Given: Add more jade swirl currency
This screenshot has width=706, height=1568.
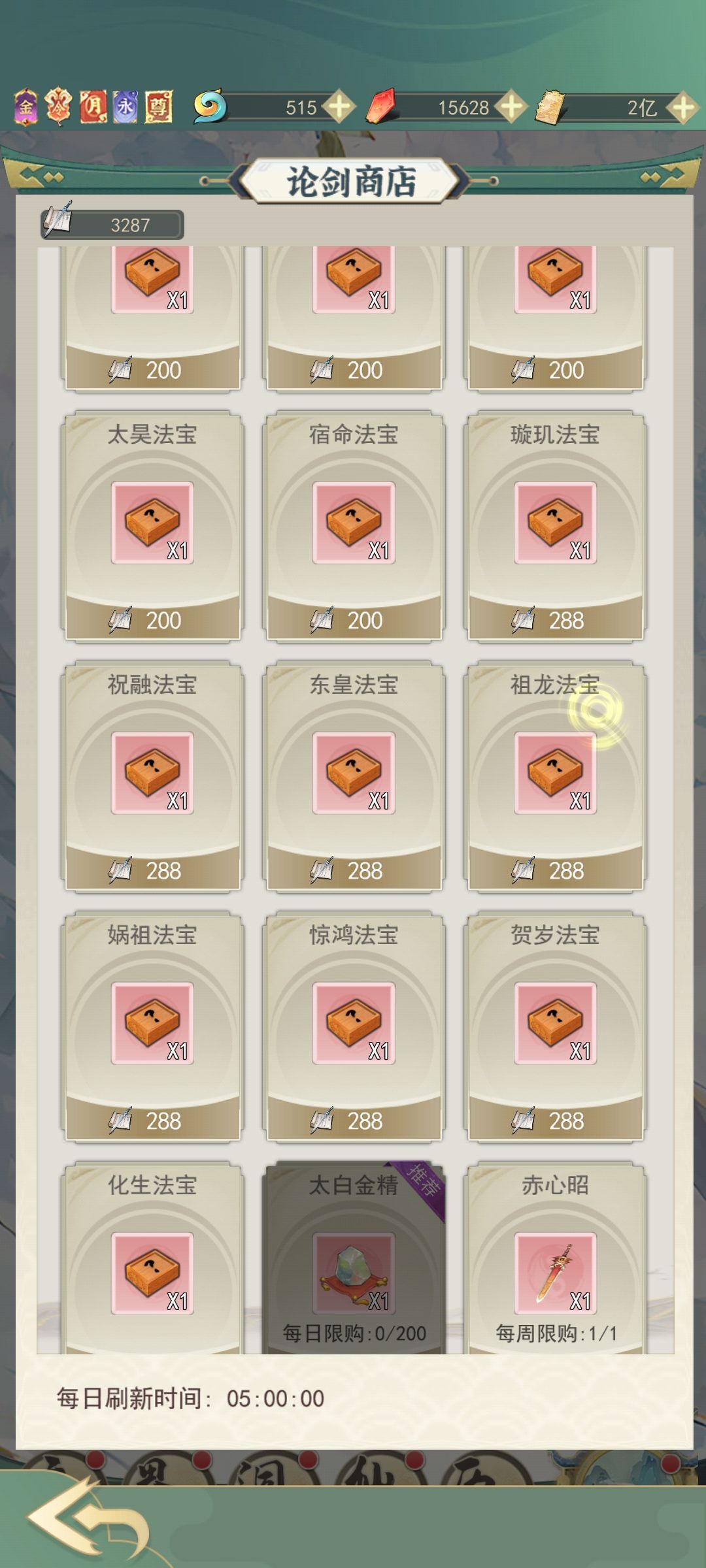Looking at the screenshot, I should pos(340,107).
